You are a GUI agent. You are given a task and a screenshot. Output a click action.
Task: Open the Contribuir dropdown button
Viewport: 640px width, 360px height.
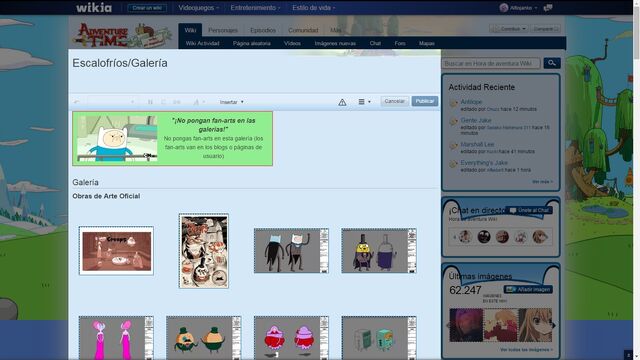tap(509, 29)
